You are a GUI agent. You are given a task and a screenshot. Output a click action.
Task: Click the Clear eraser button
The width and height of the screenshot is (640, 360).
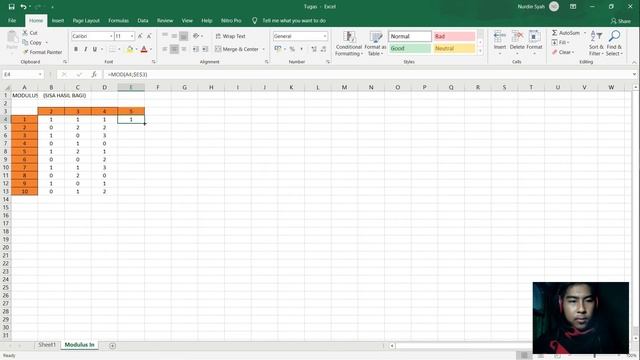point(562,52)
